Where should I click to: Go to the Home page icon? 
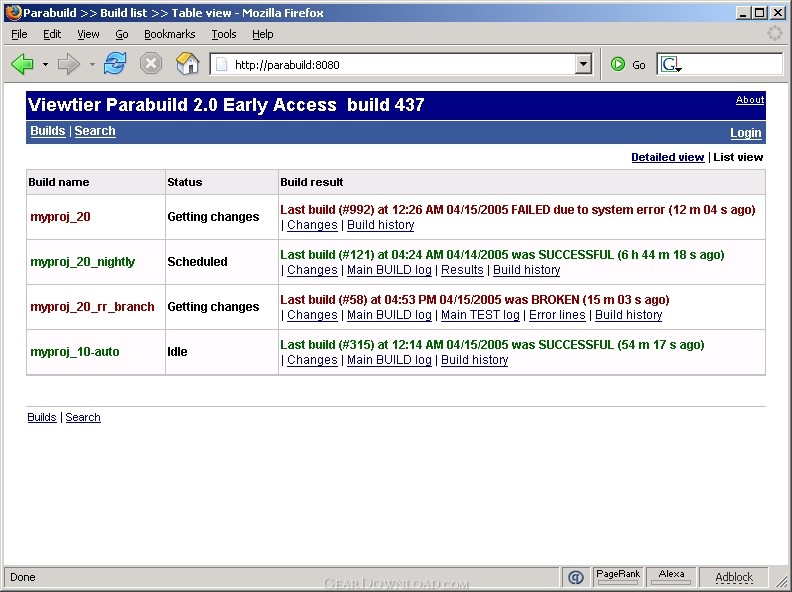pyautogui.click(x=187, y=64)
